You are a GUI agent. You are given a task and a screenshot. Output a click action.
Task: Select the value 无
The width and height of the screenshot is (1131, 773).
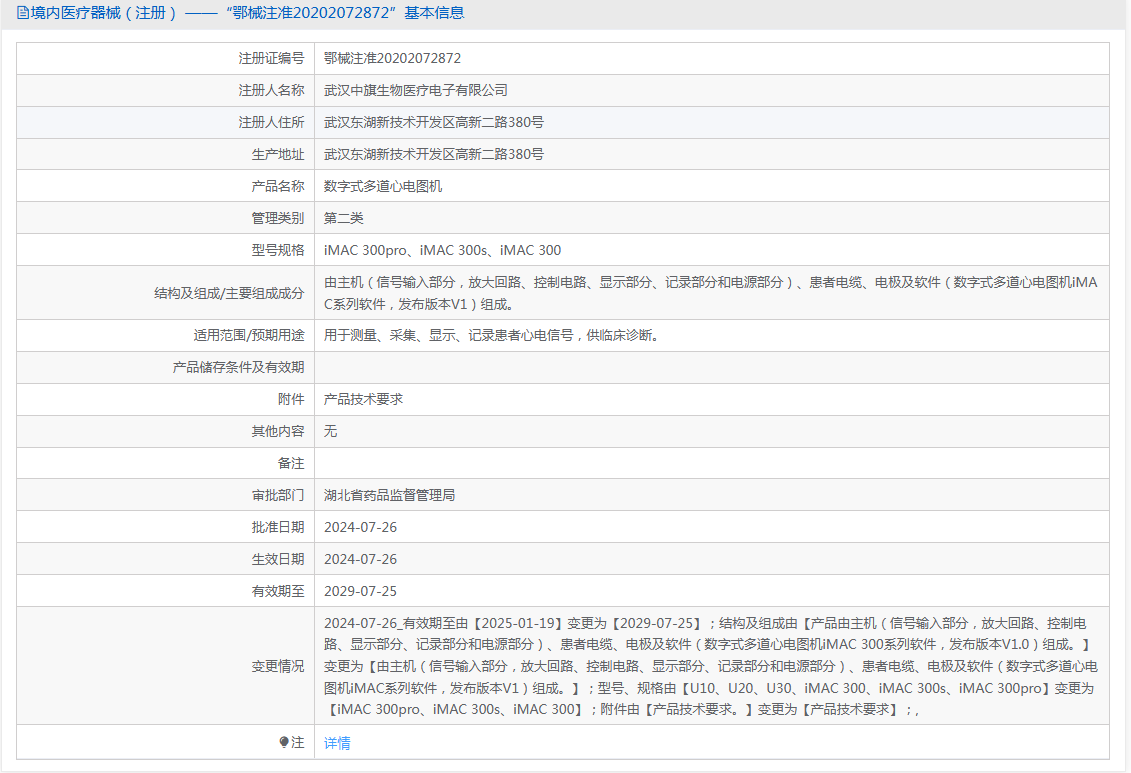[330, 431]
